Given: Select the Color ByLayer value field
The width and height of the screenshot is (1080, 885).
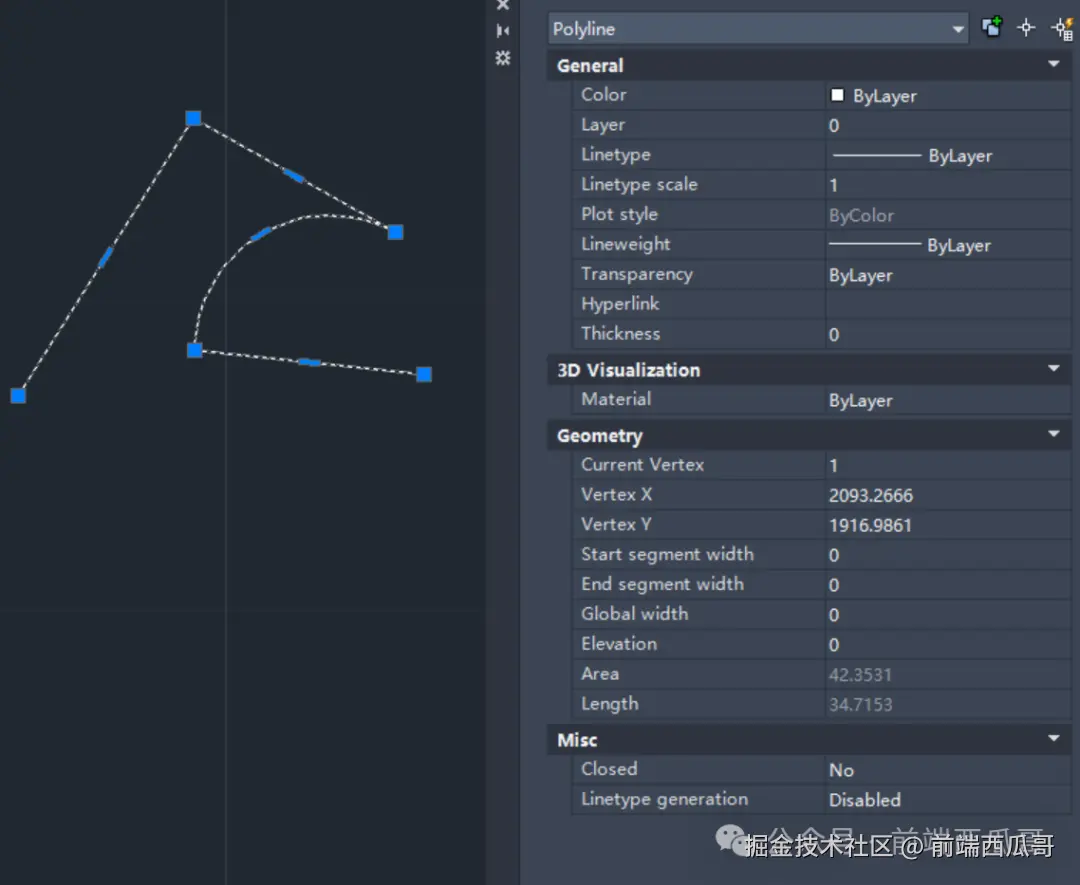Looking at the screenshot, I should (948, 96).
